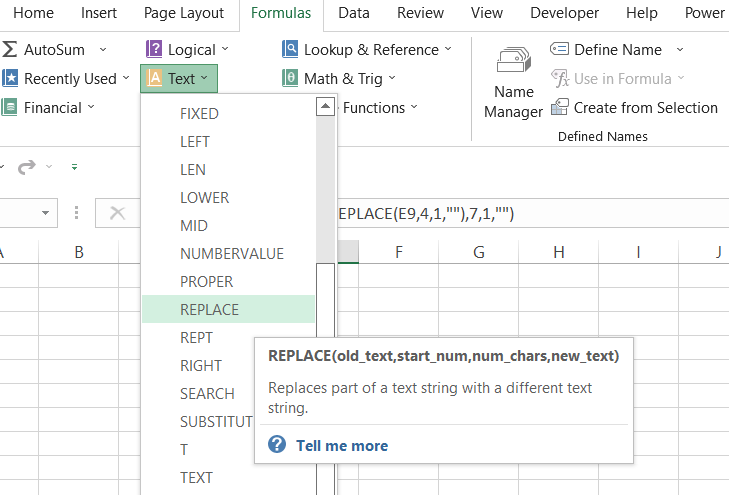Viewport: 729px width, 495px height.
Task: Click the Logical functions icon
Action: point(154,49)
